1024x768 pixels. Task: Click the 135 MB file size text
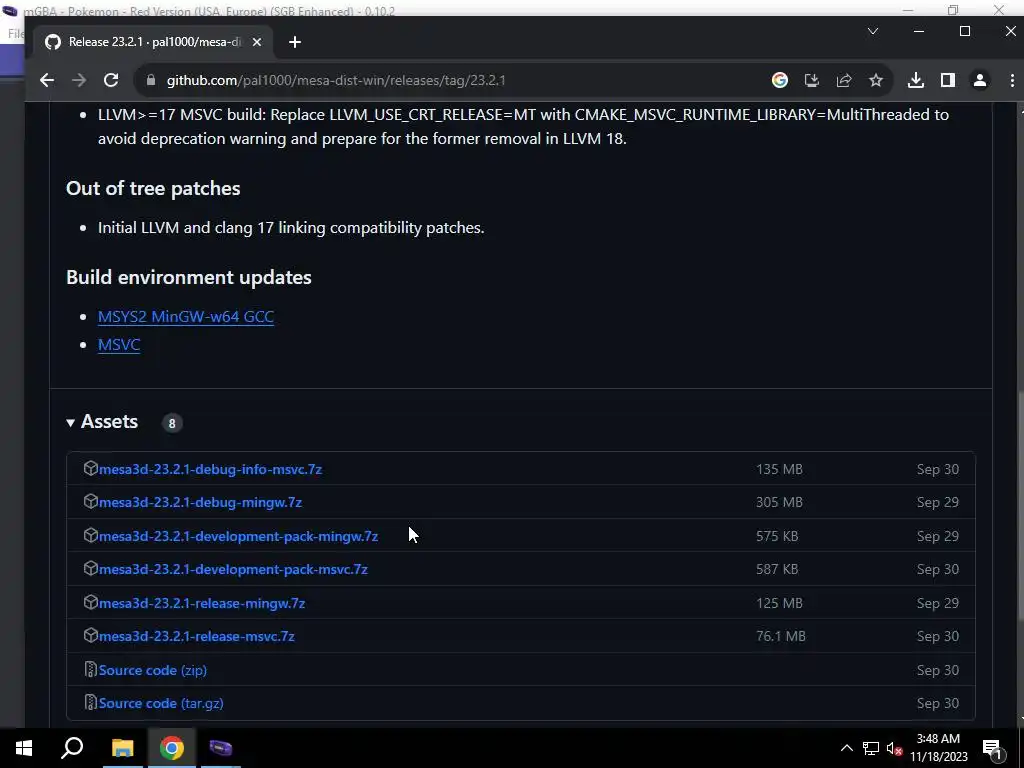[779, 470]
